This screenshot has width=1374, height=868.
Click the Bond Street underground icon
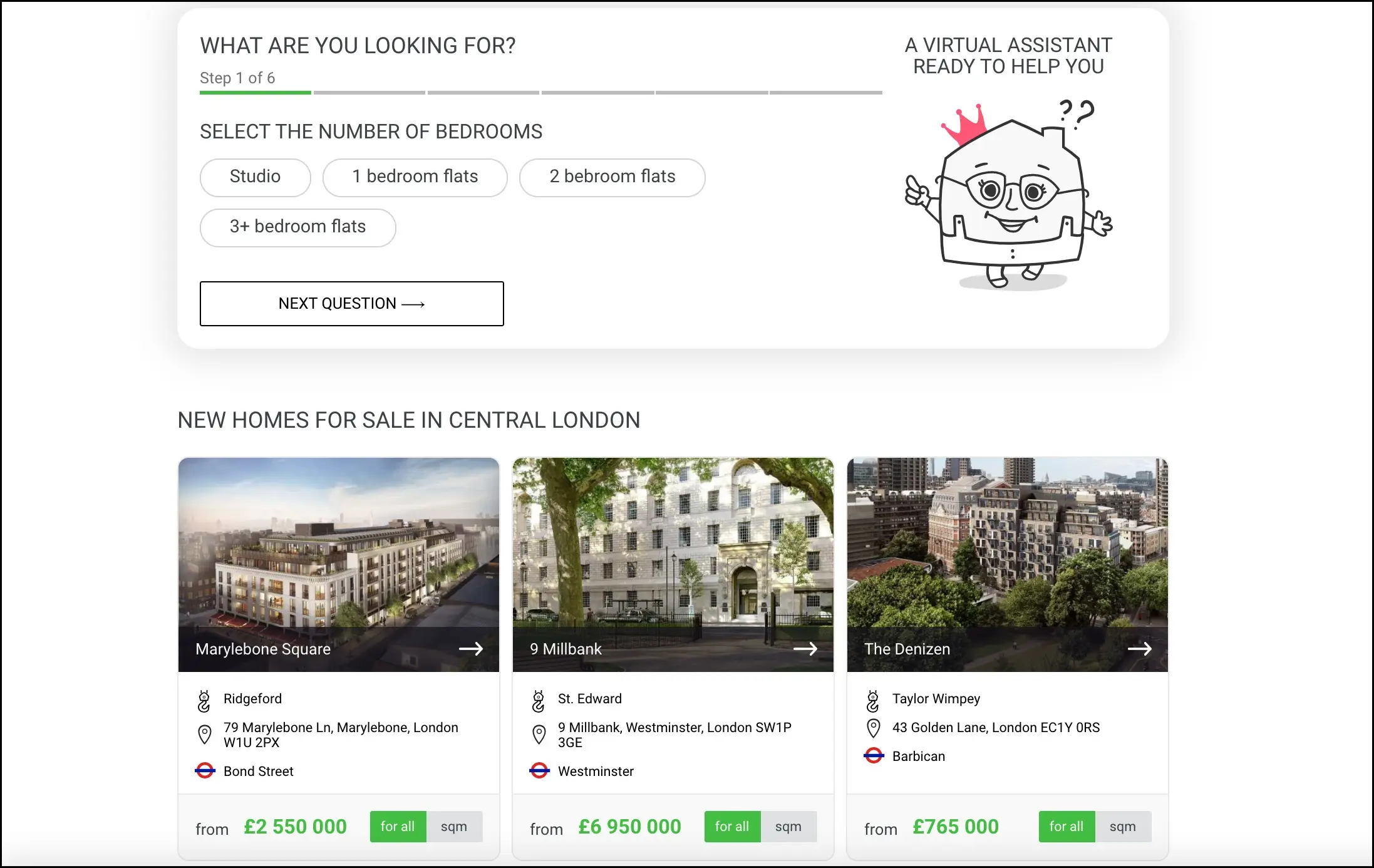coord(205,770)
